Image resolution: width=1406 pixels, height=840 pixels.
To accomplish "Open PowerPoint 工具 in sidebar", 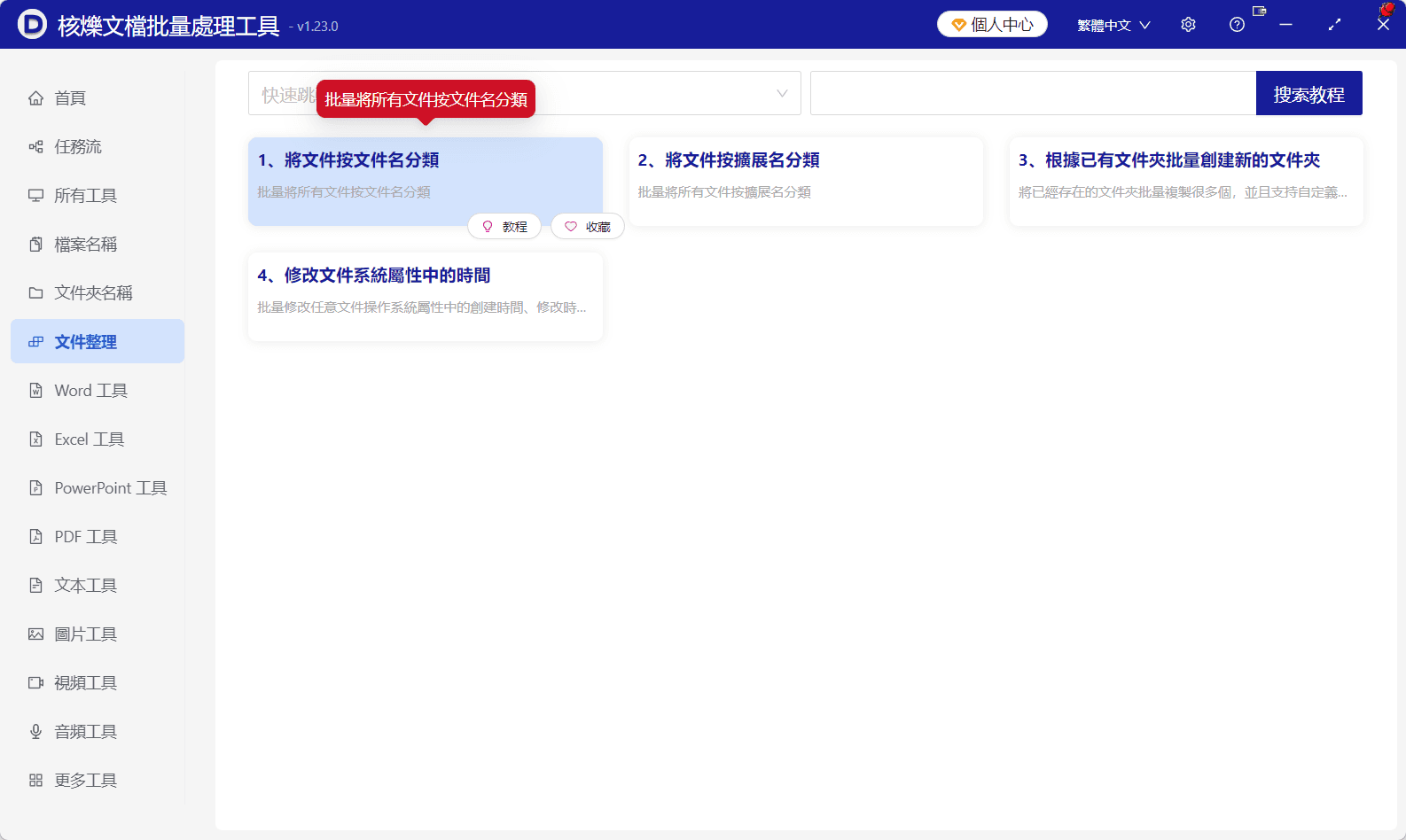I will (x=98, y=487).
